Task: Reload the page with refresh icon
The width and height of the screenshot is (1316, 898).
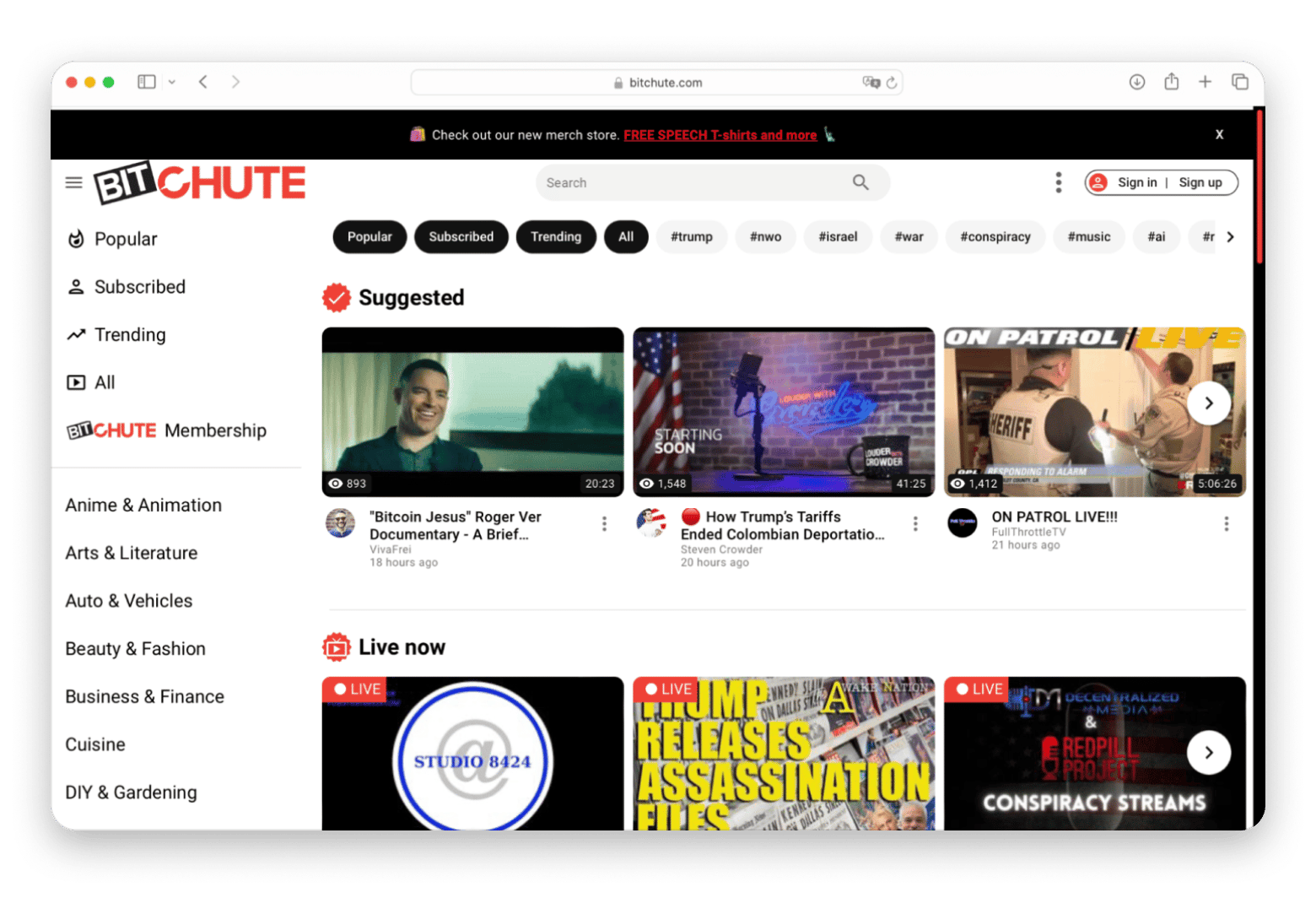Action: point(892,83)
